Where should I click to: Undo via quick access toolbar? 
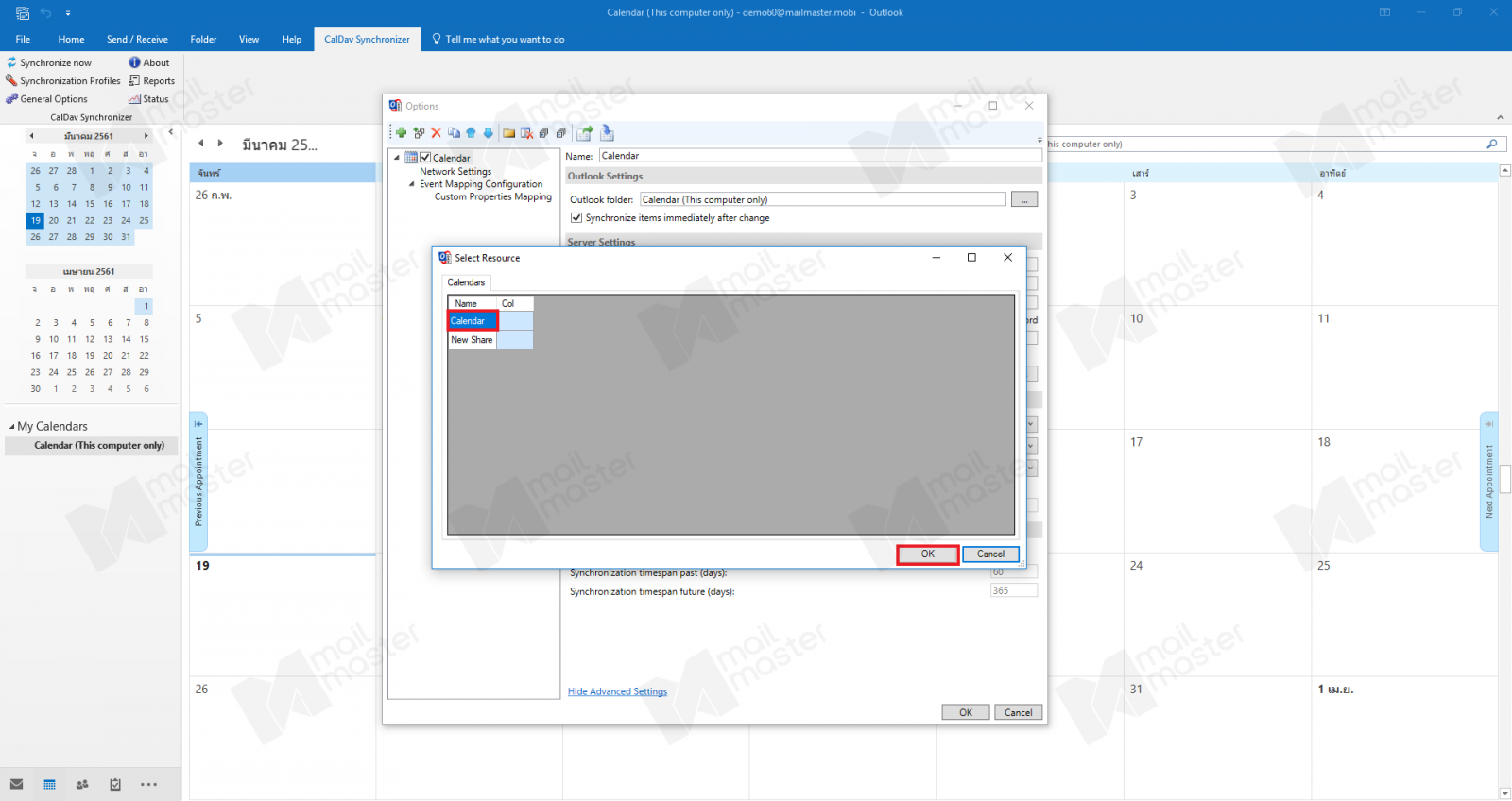tap(45, 13)
